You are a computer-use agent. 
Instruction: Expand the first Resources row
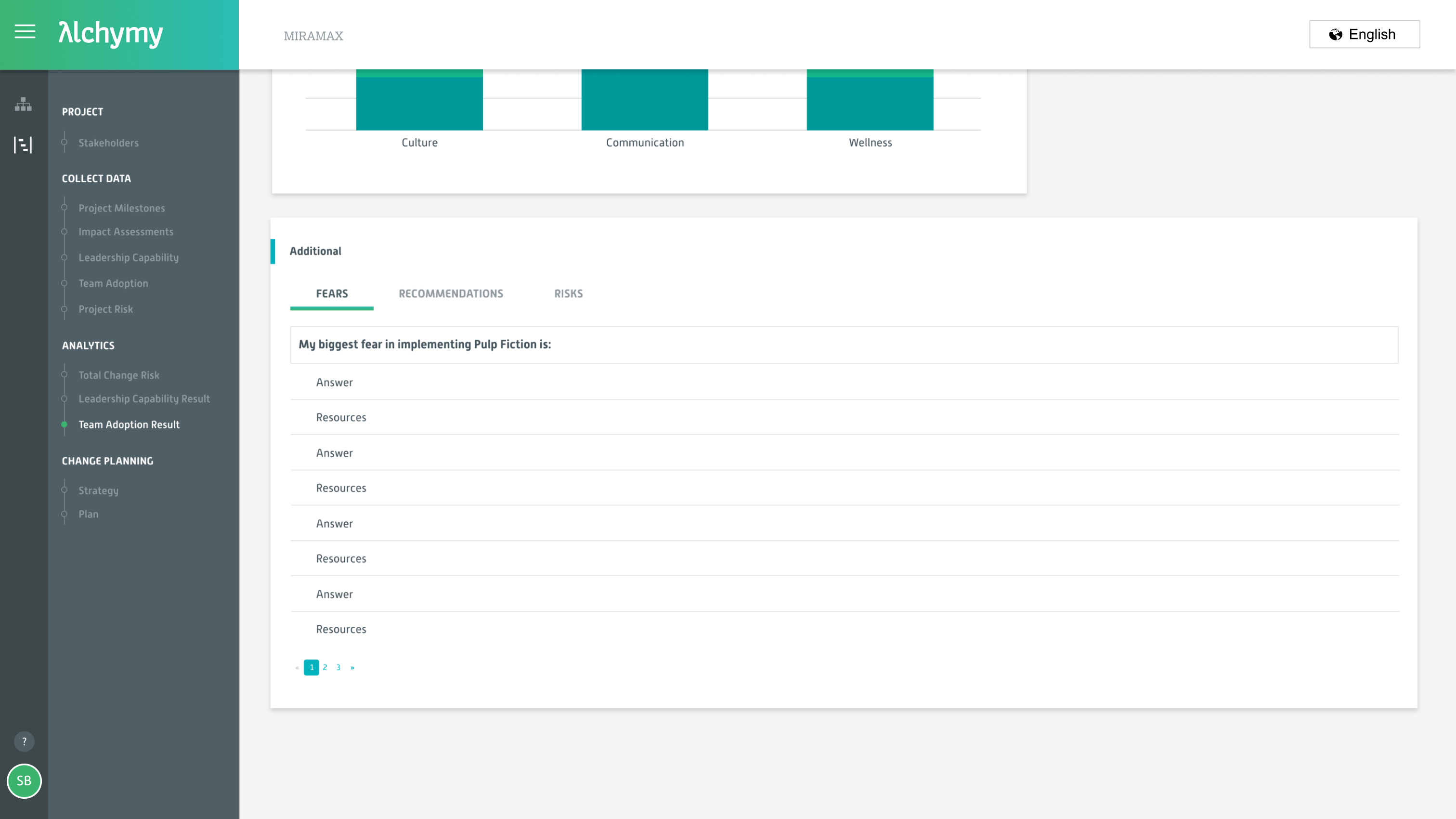341,417
